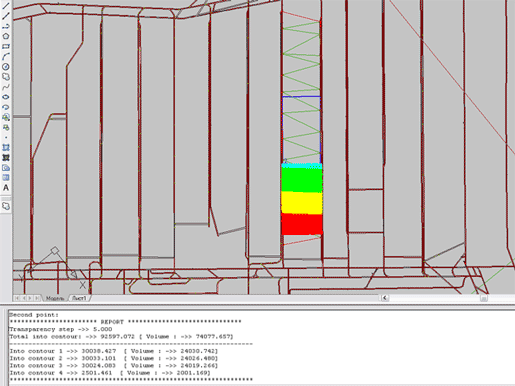Select the Polyline tool
The width and height of the screenshot is (515, 386).
[6, 26]
